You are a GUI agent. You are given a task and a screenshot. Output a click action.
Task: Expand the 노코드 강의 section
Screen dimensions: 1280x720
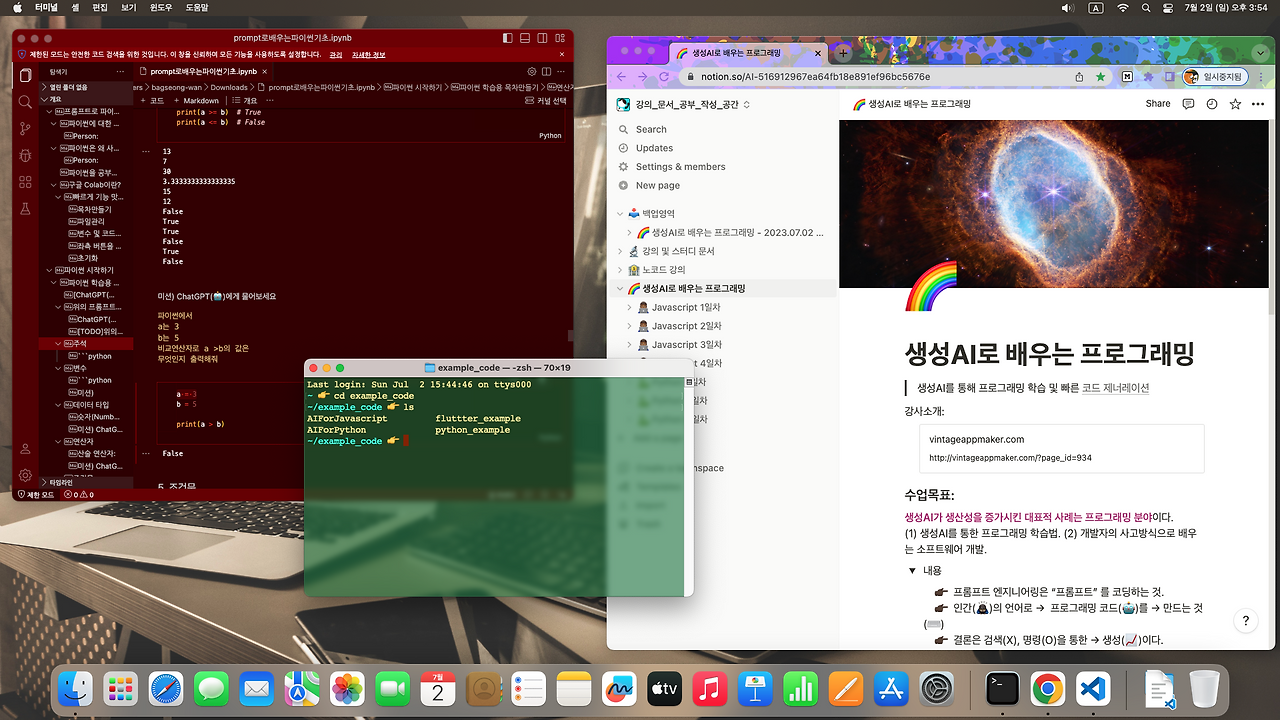point(621,269)
